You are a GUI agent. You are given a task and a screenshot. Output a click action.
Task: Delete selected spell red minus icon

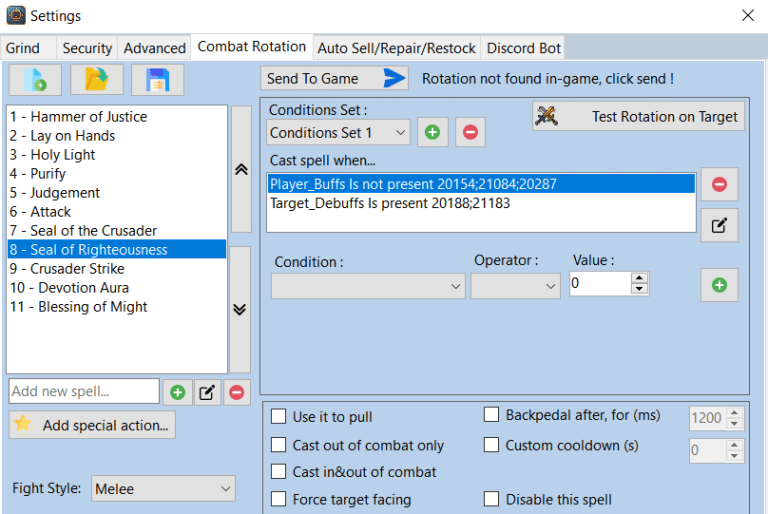(x=237, y=392)
